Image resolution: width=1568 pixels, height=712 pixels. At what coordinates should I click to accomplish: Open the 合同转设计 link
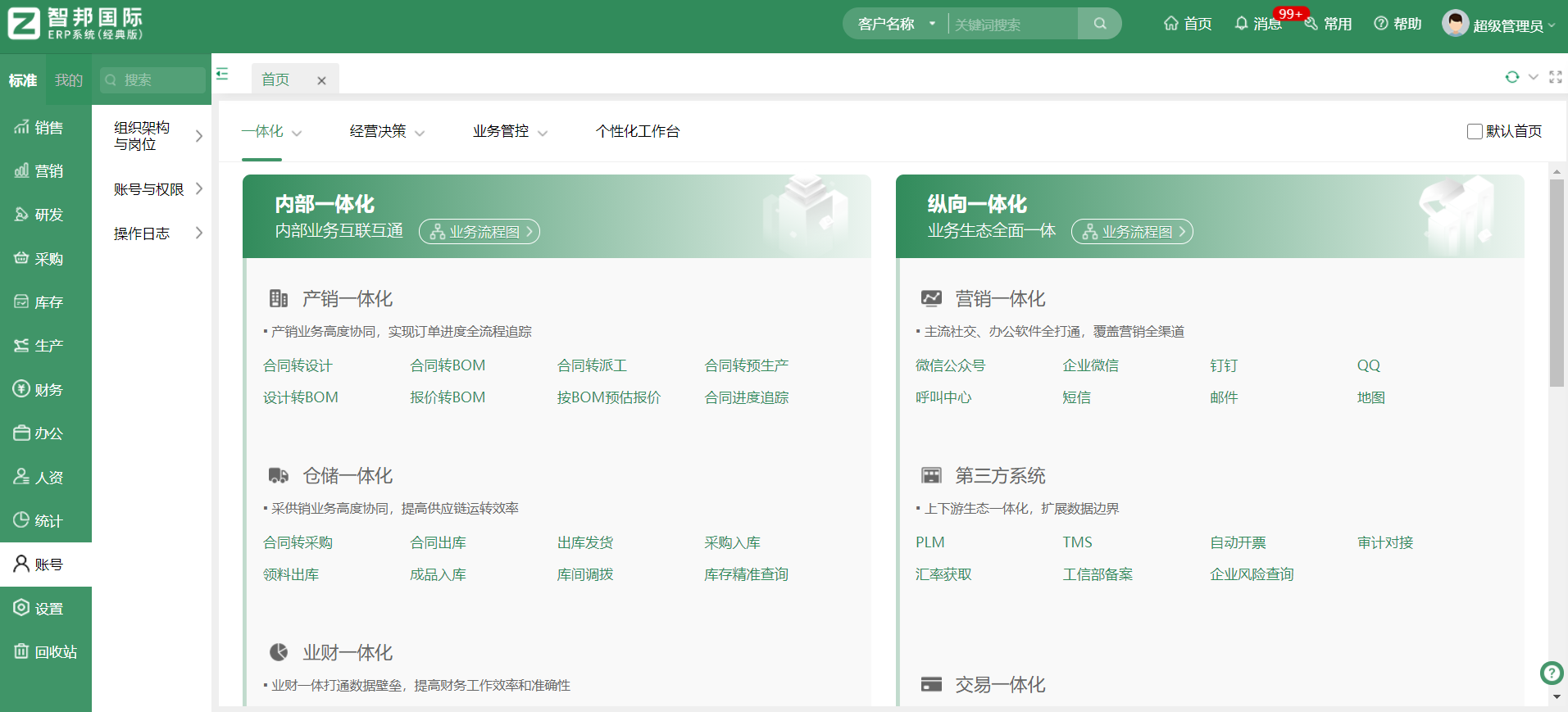click(x=298, y=365)
